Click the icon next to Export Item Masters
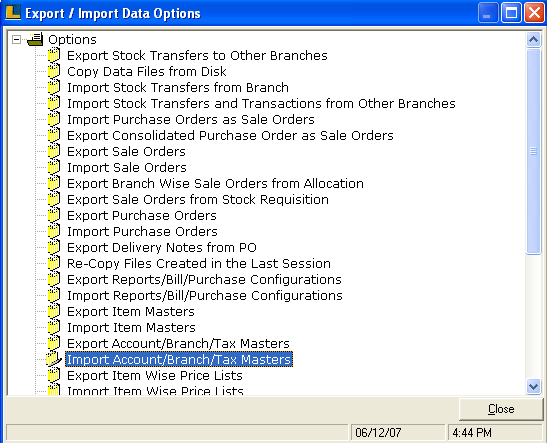The width and height of the screenshot is (547, 443). [54, 311]
